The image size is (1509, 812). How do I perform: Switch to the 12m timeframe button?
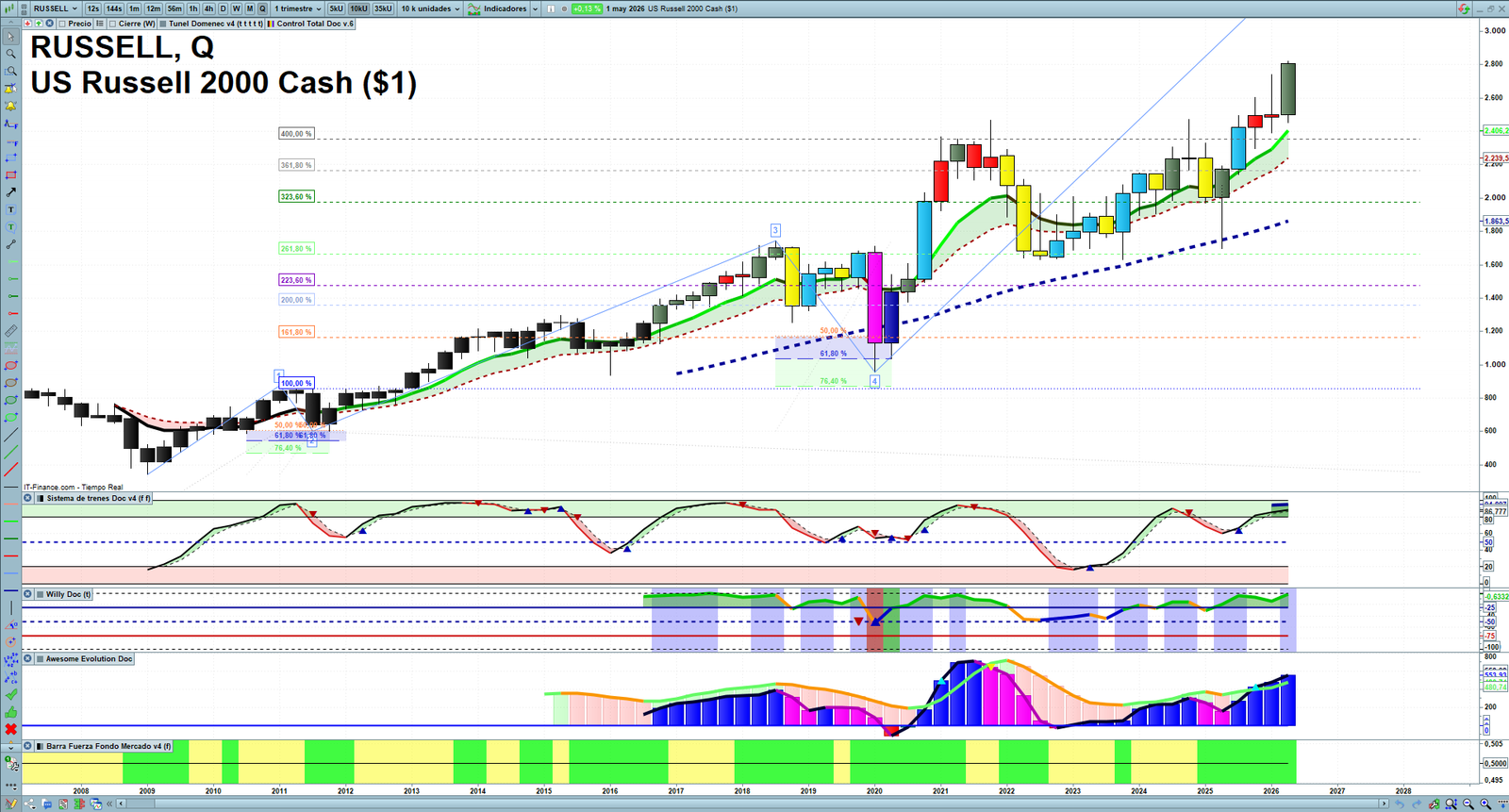(154, 8)
